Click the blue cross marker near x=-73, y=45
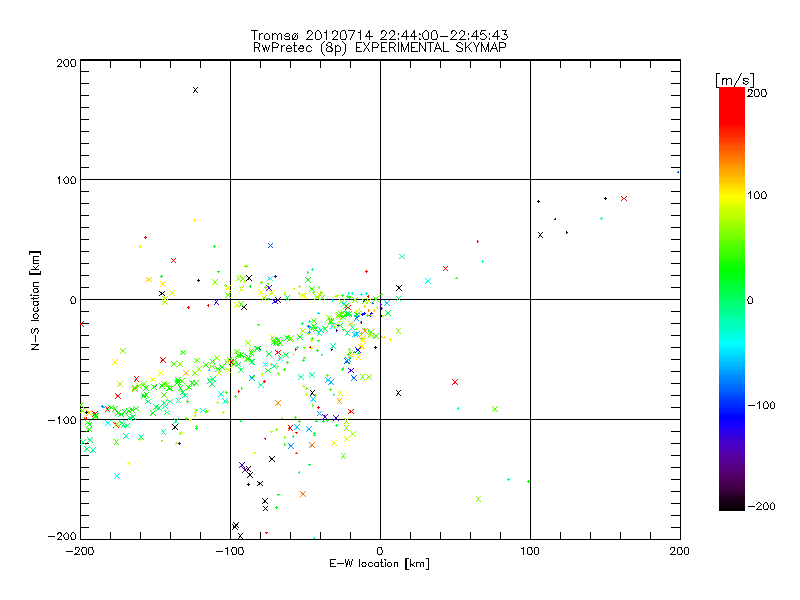 [270, 245]
